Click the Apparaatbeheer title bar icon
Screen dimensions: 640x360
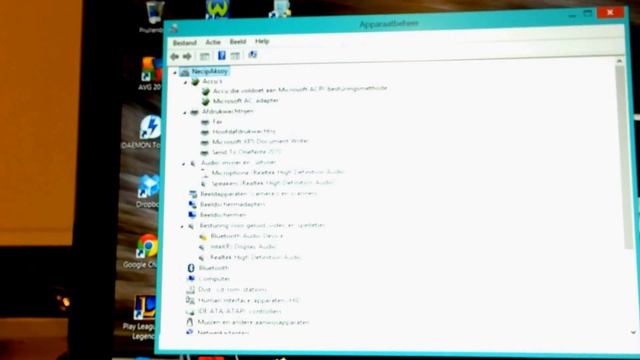(x=174, y=28)
